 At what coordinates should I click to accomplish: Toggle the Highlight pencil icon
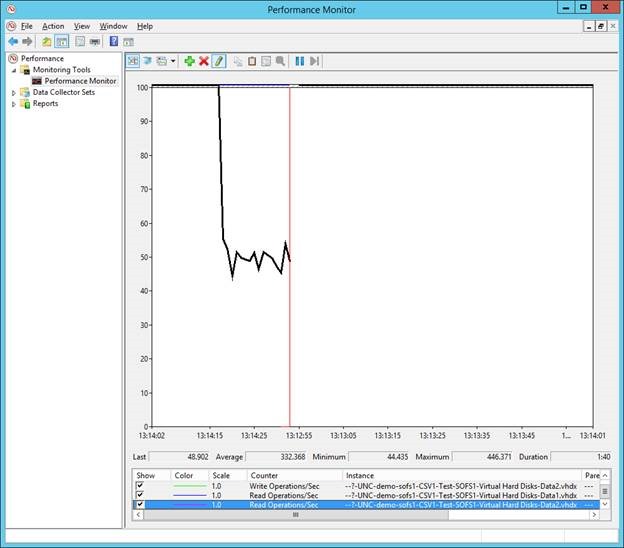[x=219, y=61]
